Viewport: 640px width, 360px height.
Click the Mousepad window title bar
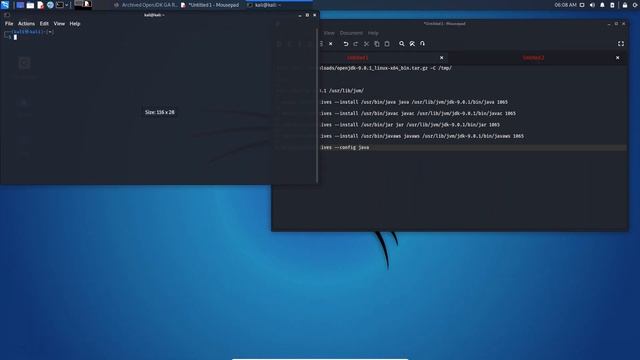444,24
